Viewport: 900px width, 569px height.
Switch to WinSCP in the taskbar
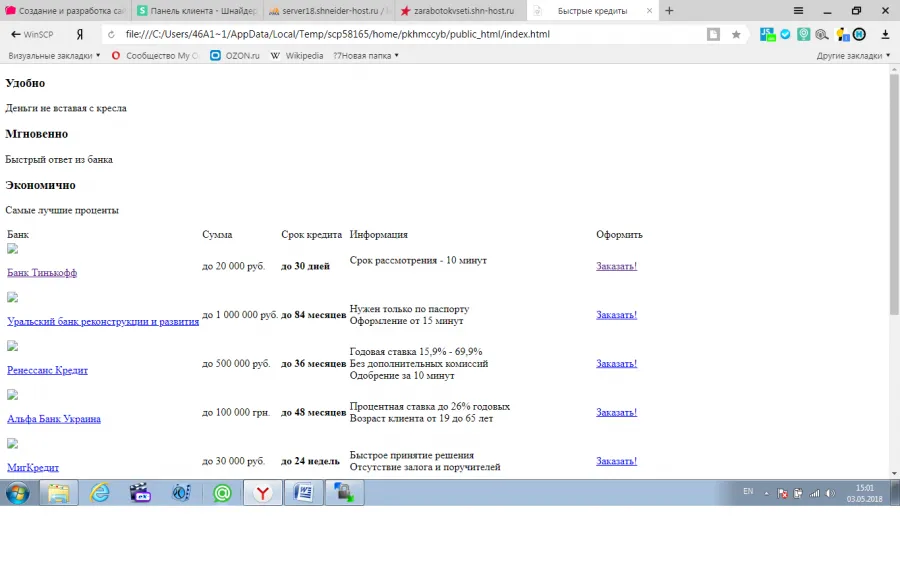click(344, 493)
